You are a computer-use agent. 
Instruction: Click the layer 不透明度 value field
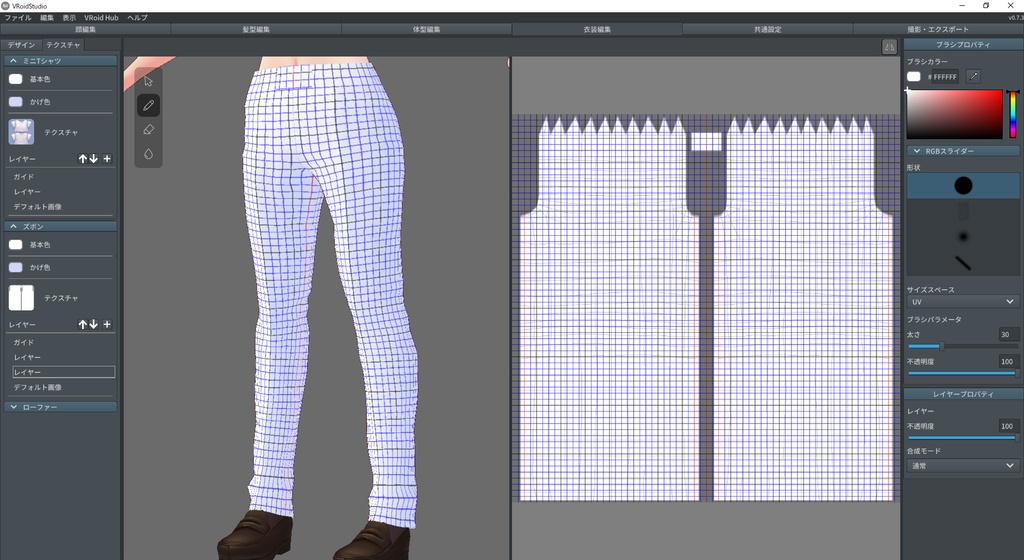click(1008, 426)
